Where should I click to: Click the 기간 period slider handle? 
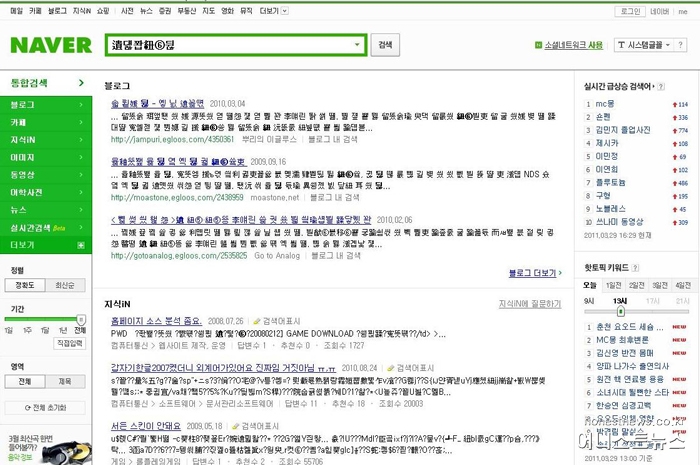(x=81, y=320)
